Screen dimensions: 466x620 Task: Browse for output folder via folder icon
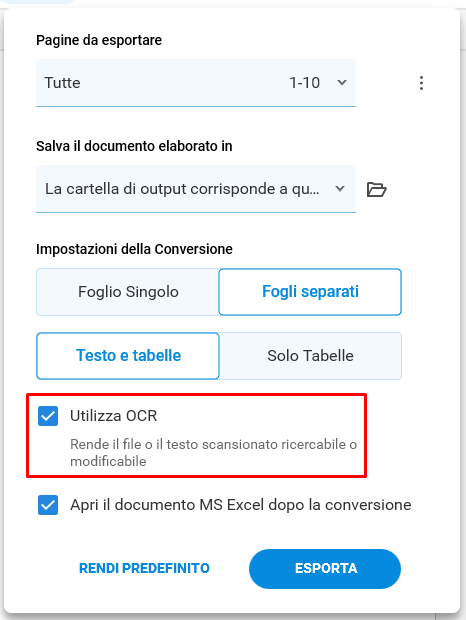[x=376, y=189]
